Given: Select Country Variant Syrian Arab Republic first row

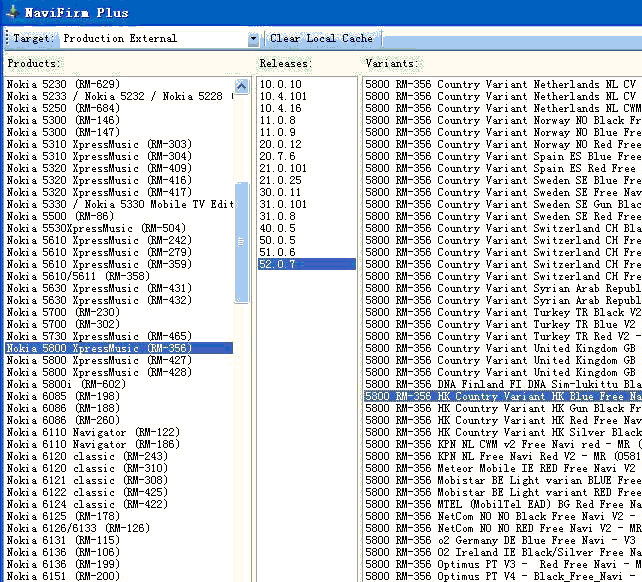Looking at the screenshot, I should tap(500, 288).
